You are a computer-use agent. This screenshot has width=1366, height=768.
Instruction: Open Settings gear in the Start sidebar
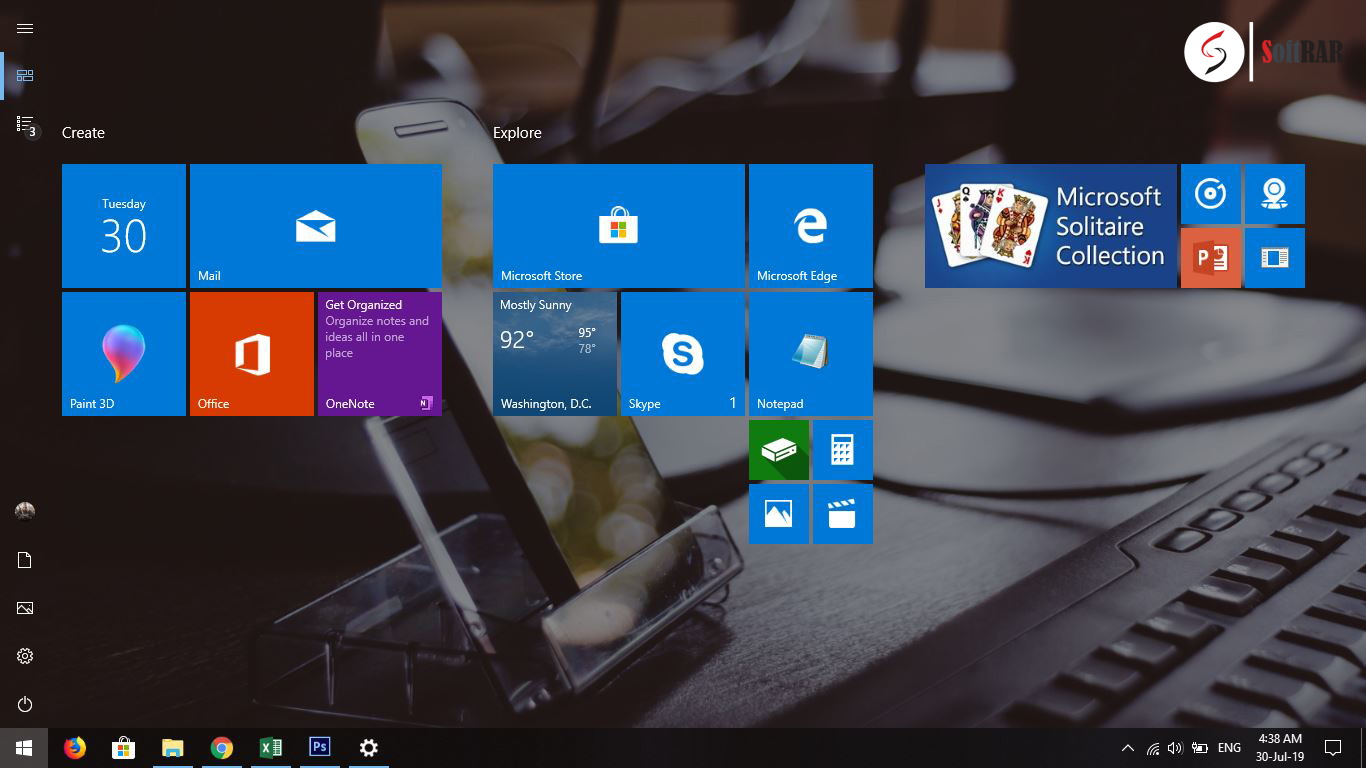point(25,656)
